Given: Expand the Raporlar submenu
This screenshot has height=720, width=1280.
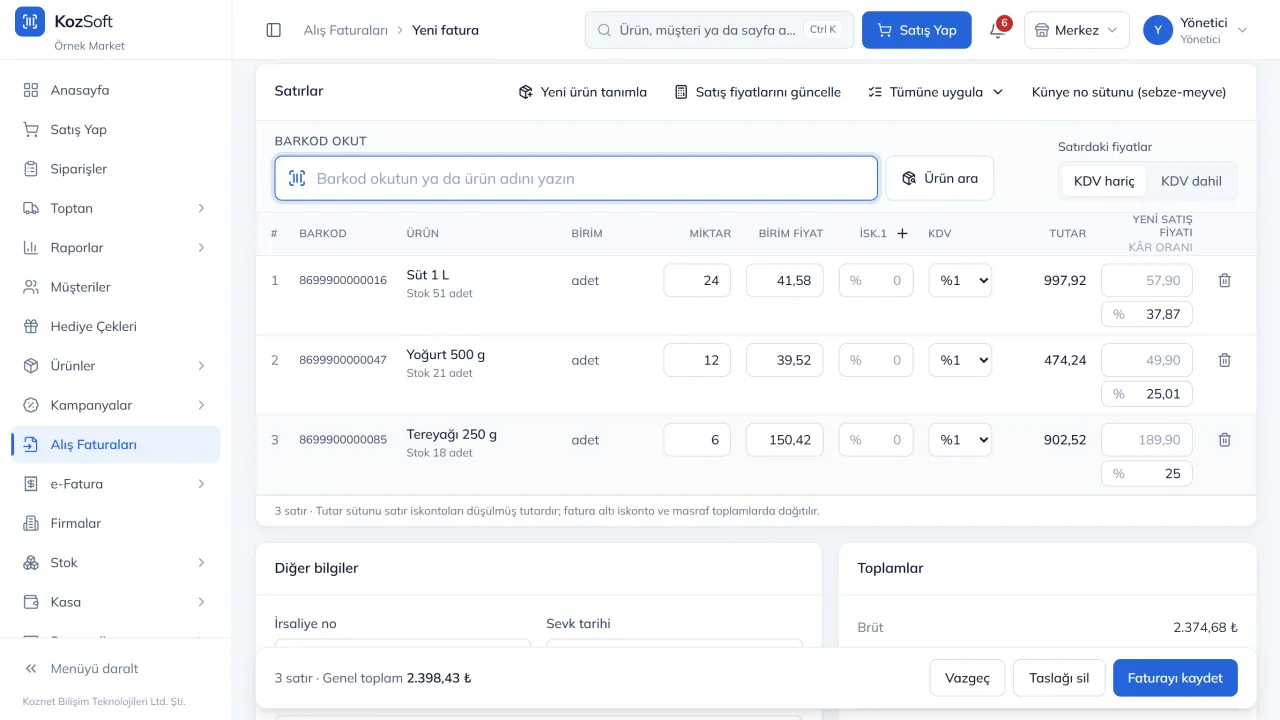Looking at the screenshot, I should click(115, 248).
